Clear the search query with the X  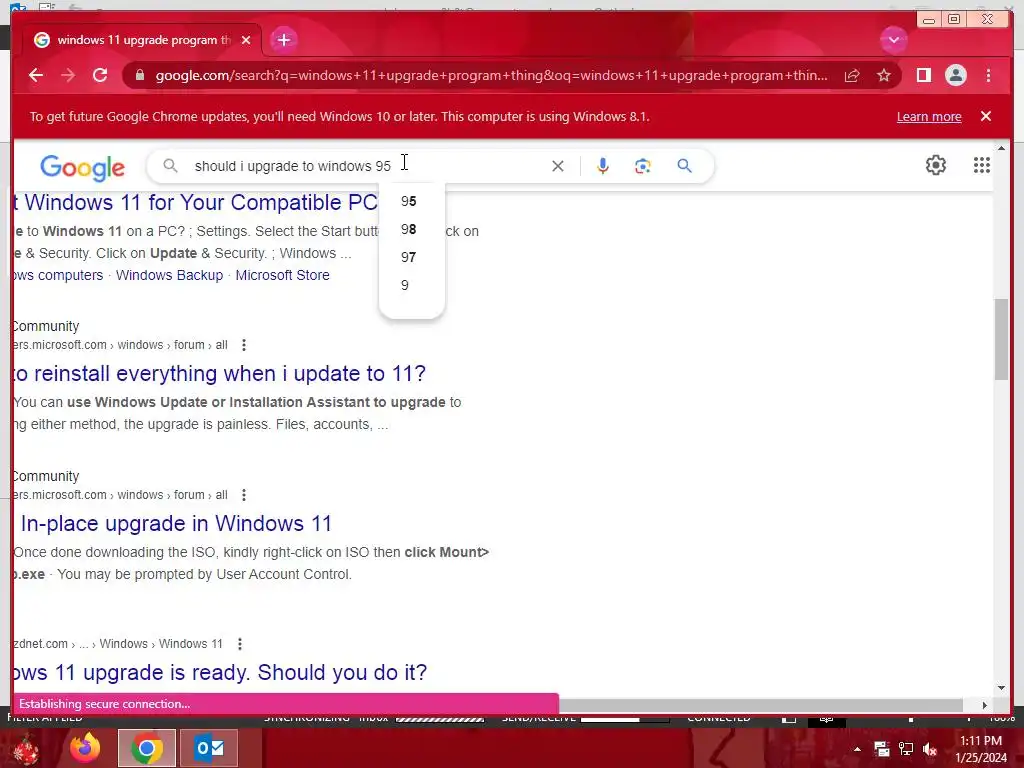(x=558, y=166)
